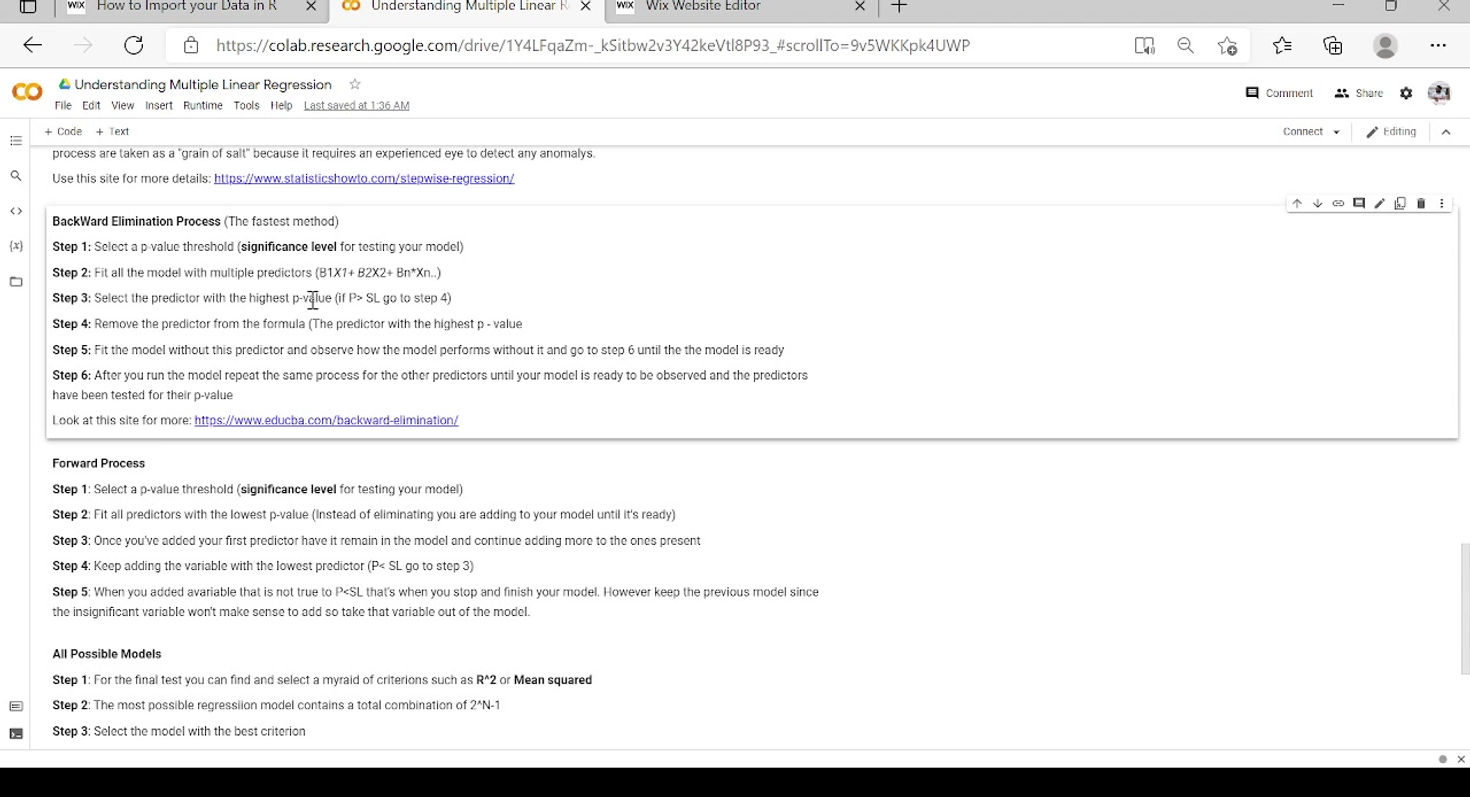Open the 'Last saved at 1:36 AM' revision history

click(356, 106)
